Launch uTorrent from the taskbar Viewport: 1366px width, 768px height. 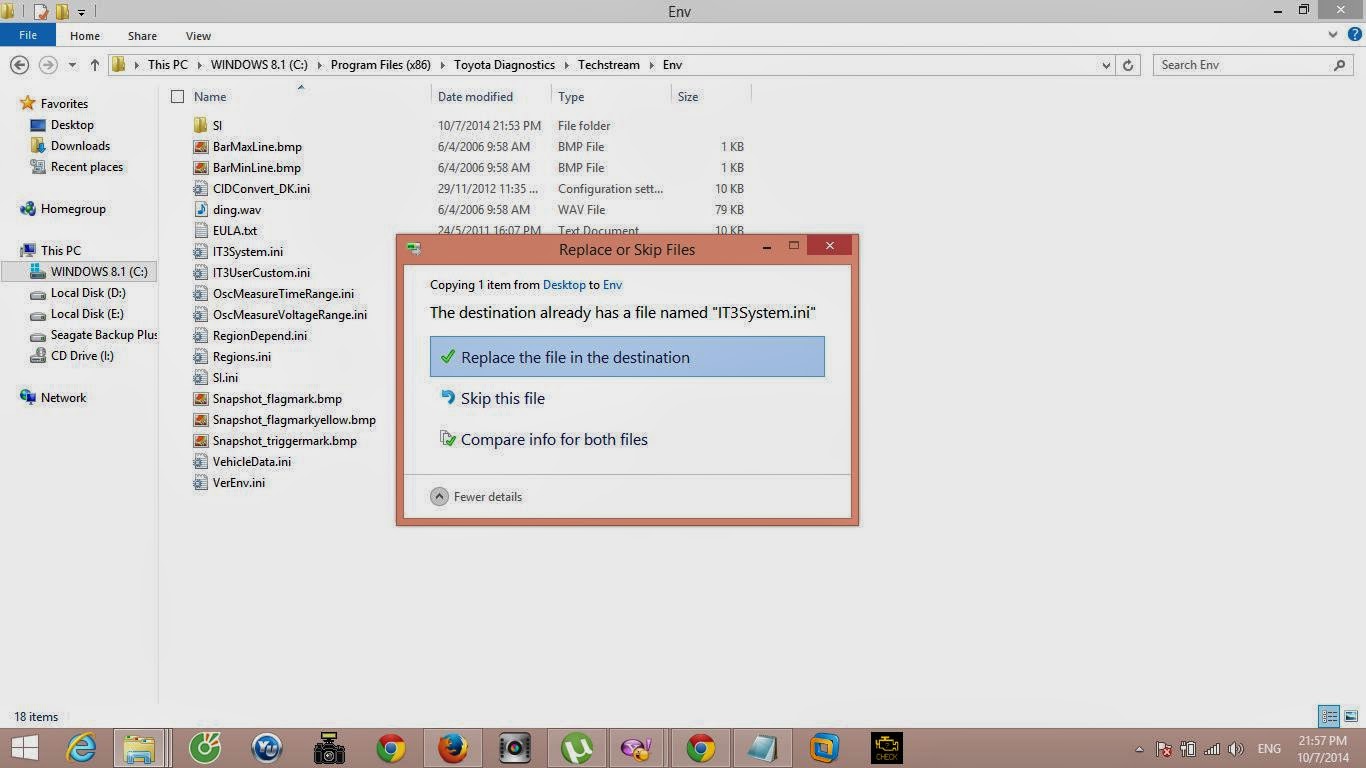577,748
